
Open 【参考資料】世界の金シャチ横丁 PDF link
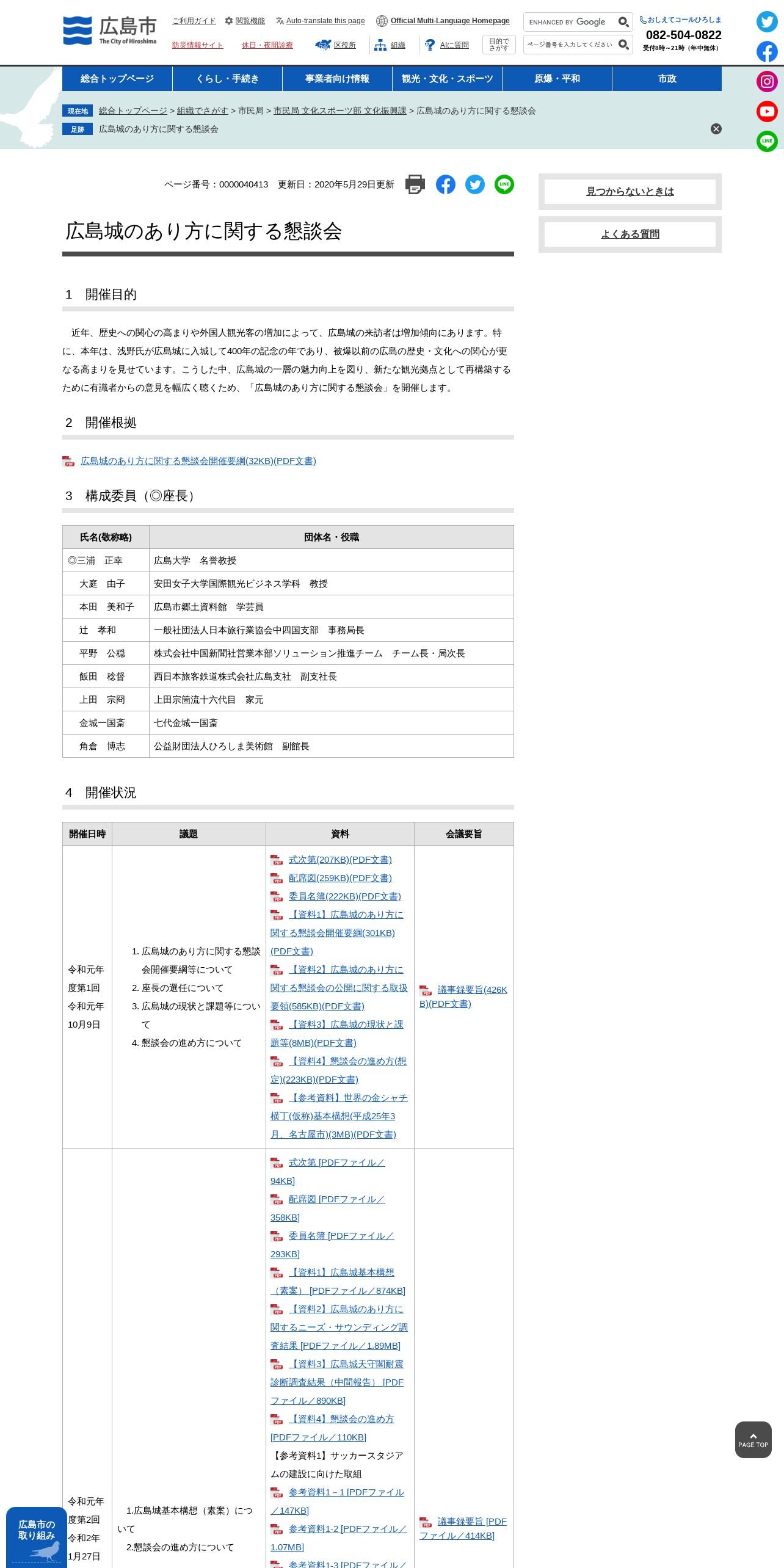(x=339, y=1116)
